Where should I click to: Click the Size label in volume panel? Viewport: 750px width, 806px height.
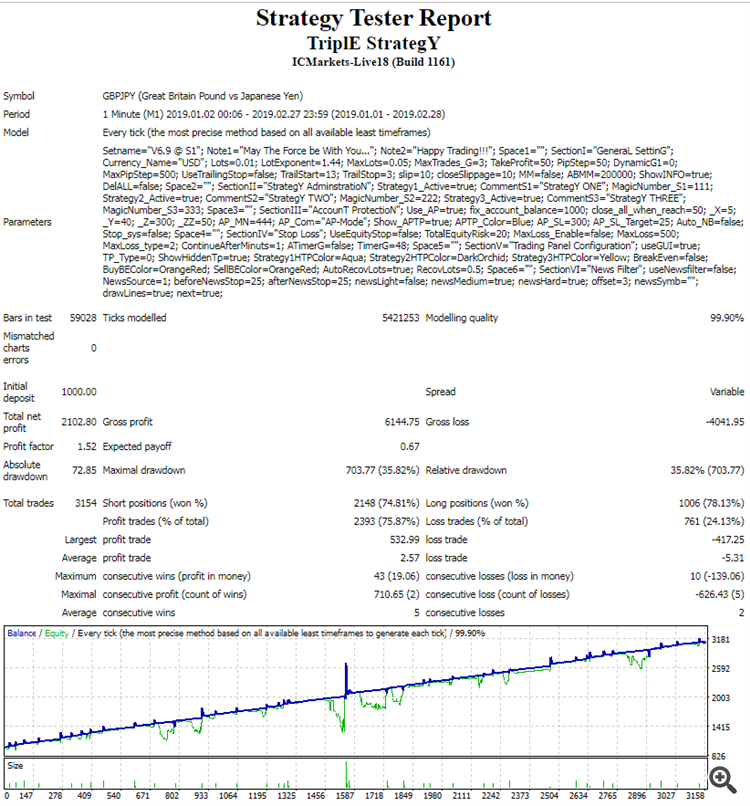coord(15,766)
